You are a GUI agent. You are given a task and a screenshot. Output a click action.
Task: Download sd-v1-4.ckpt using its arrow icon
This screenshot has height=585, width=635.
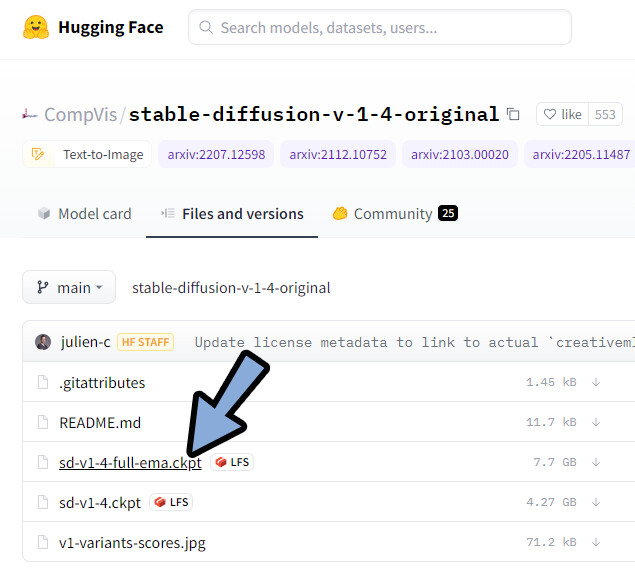coord(596,502)
